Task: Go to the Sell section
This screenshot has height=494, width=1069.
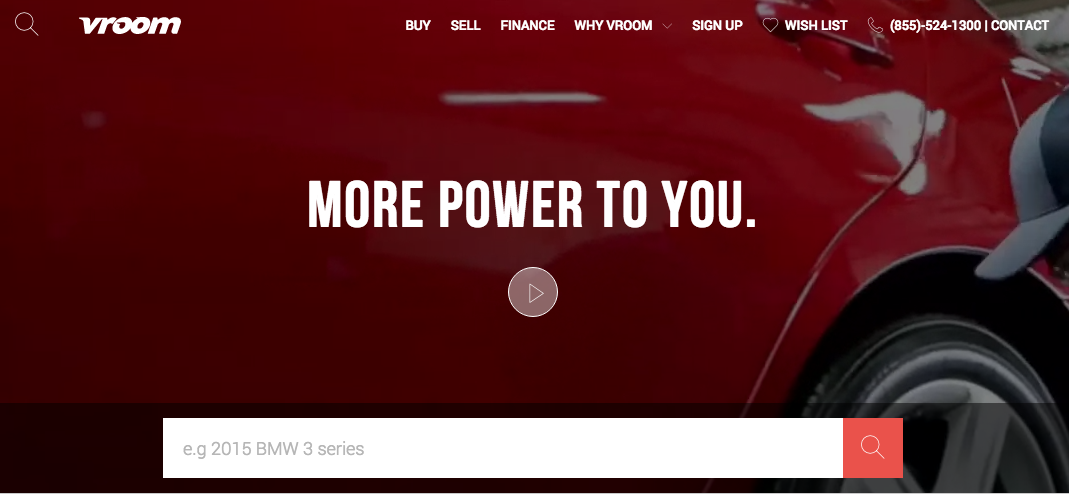Action: tap(466, 25)
